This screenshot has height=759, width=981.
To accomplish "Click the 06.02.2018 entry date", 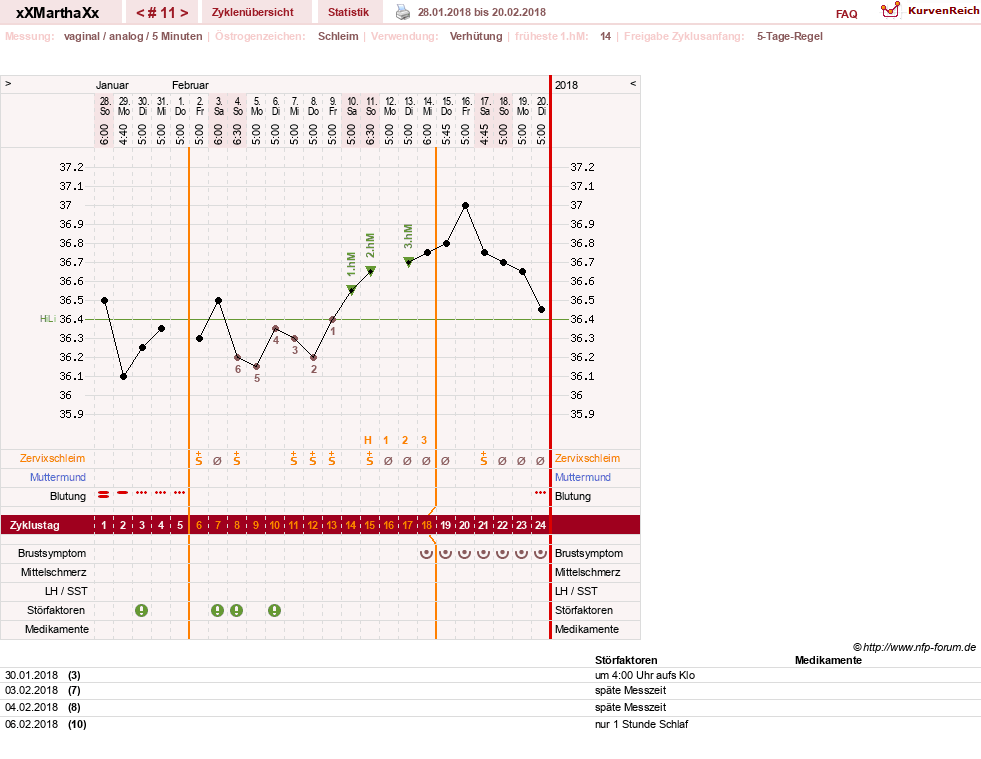I will coord(31,724).
